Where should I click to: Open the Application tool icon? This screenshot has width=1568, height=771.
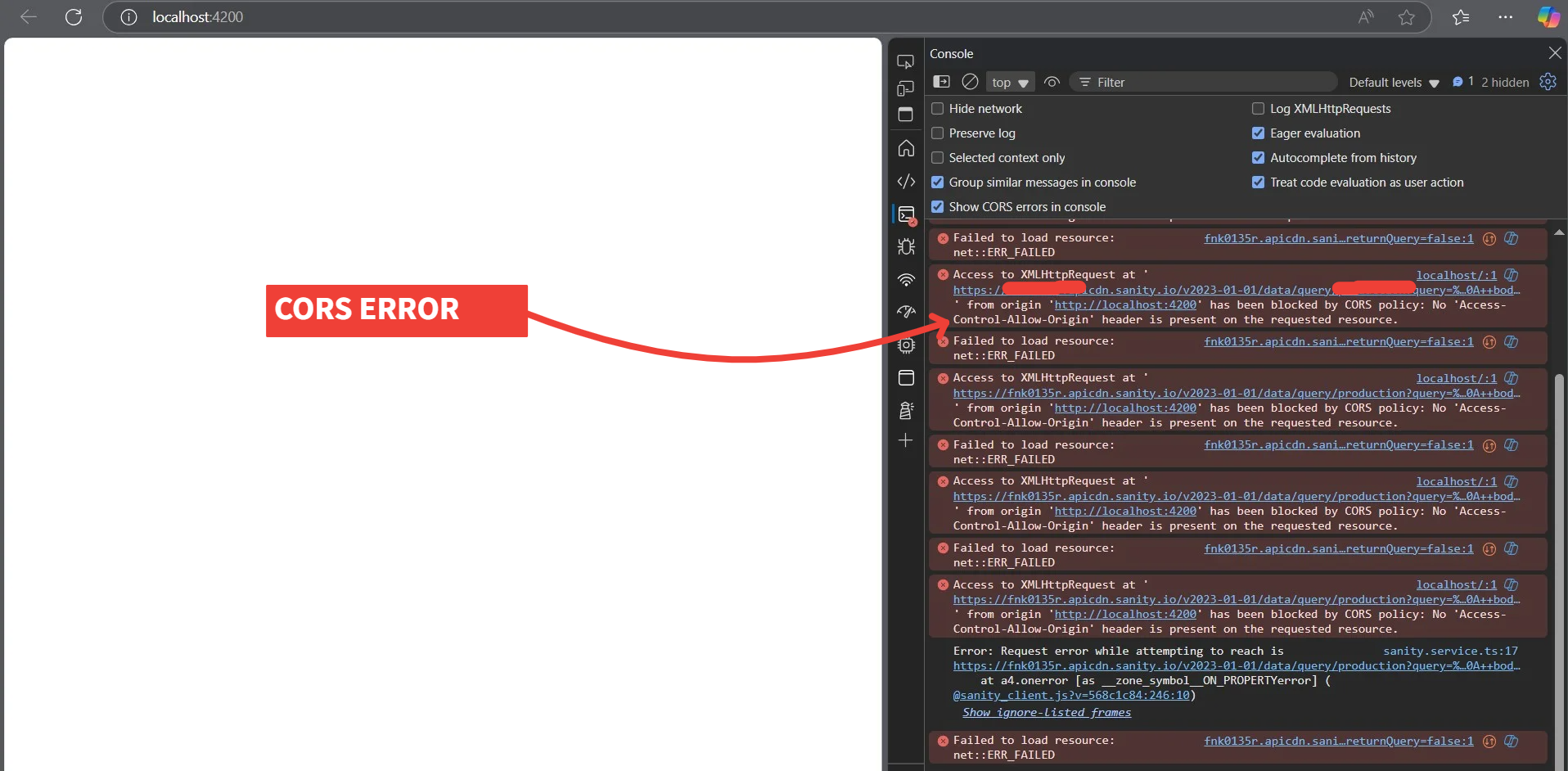(906, 377)
